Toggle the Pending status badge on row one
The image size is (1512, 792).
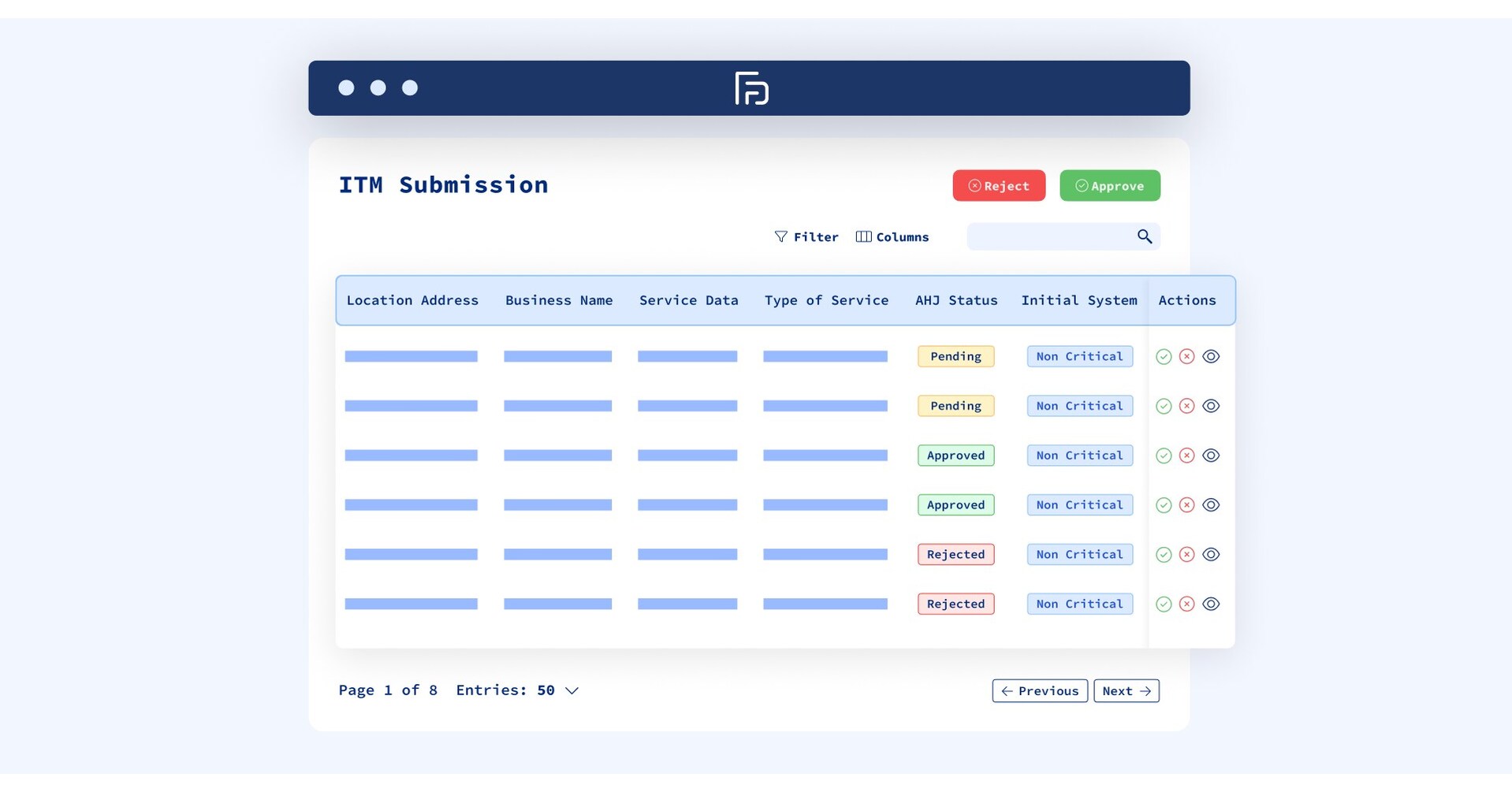[955, 356]
